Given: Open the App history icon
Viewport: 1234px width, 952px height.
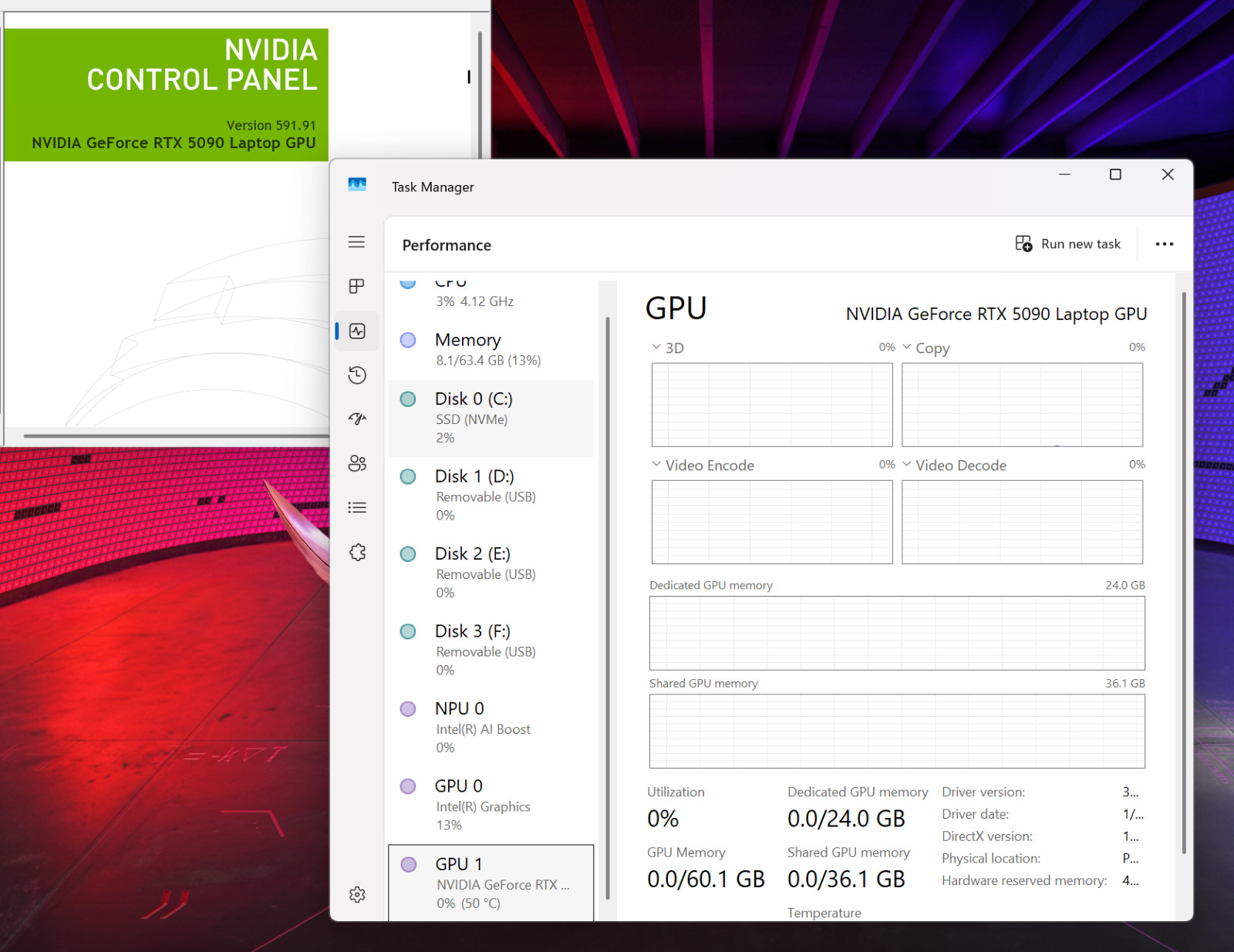Looking at the screenshot, I should coord(356,375).
